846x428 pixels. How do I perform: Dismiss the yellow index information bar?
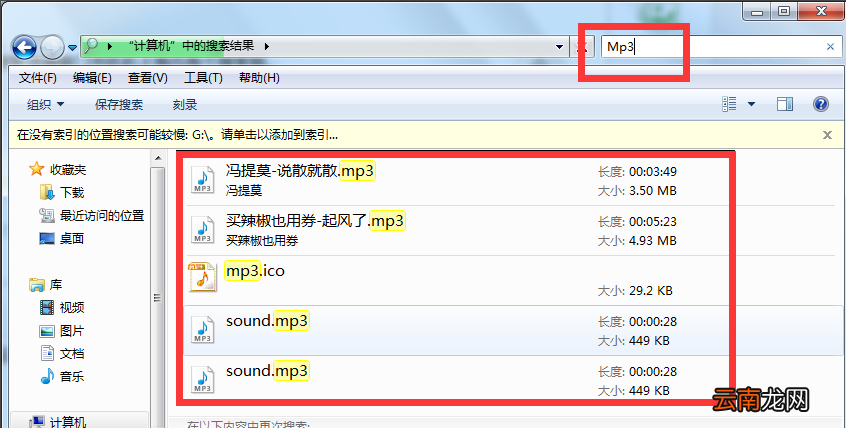pyautogui.click(x=827, y=135)
